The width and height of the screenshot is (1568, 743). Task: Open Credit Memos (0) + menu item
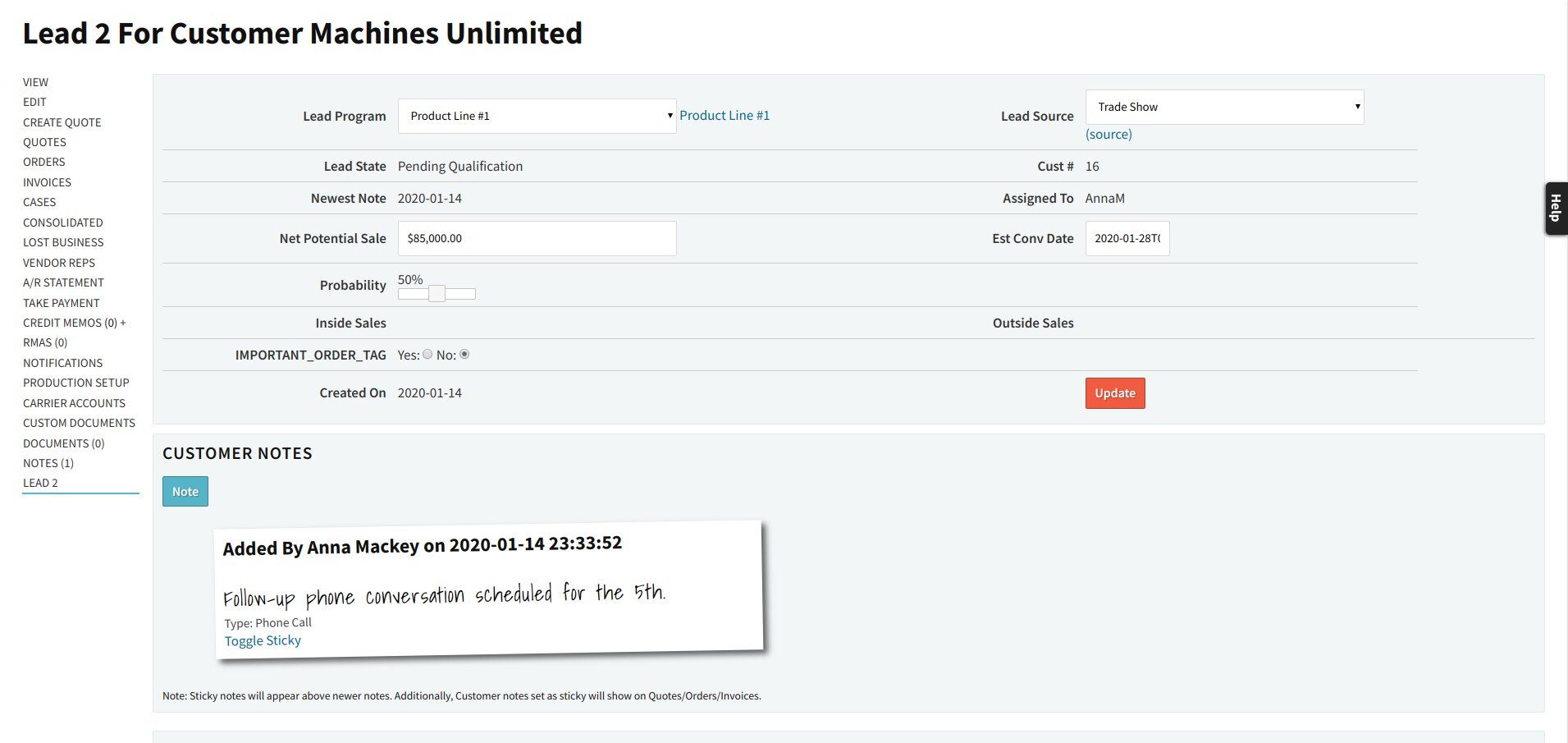point(74,323)
